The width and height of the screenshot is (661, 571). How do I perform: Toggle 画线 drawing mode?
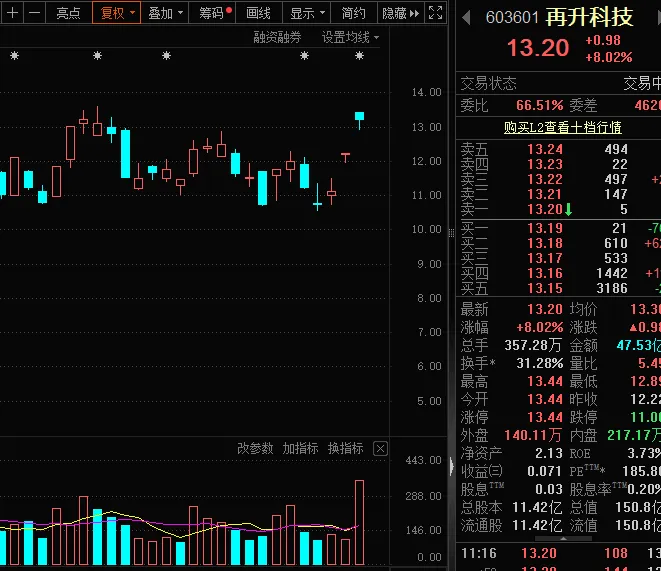(258, 13)
